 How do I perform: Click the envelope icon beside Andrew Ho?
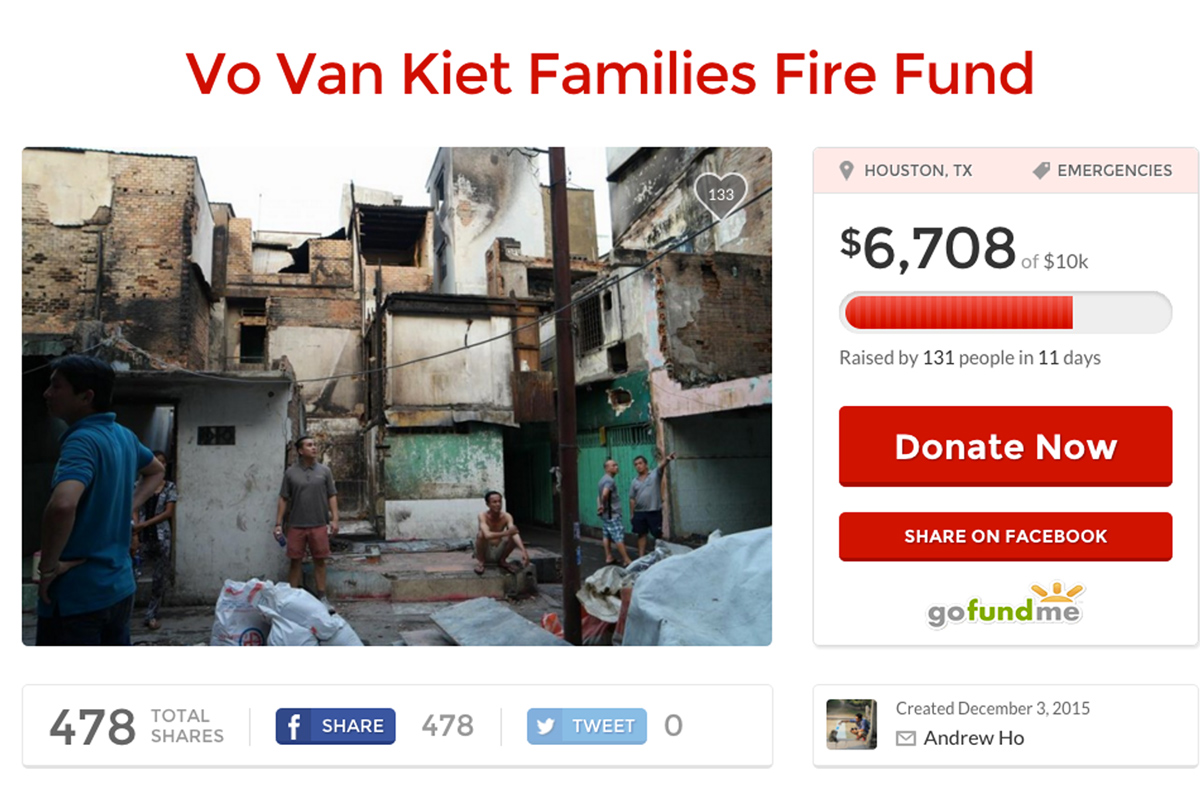(x=906, y=739)
